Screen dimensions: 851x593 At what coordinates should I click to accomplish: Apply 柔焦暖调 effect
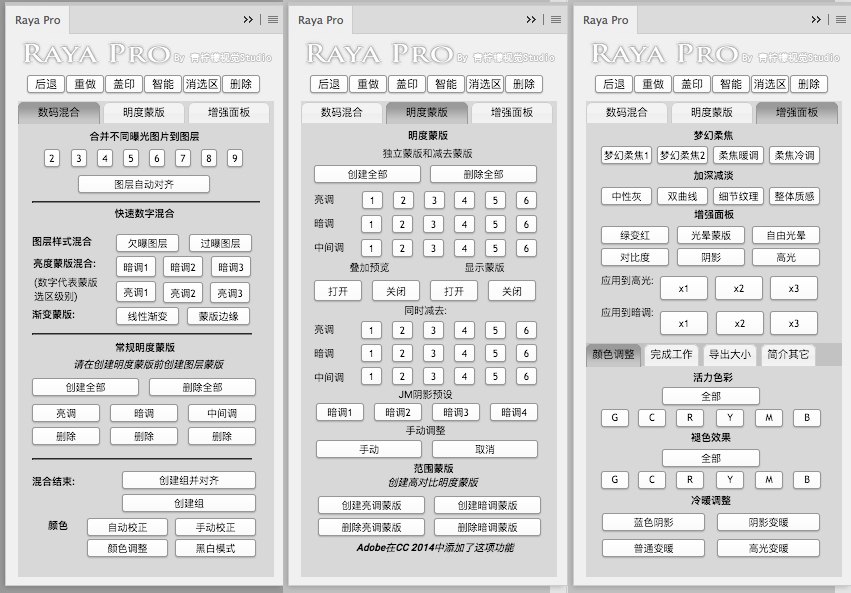tap(739, 155)
